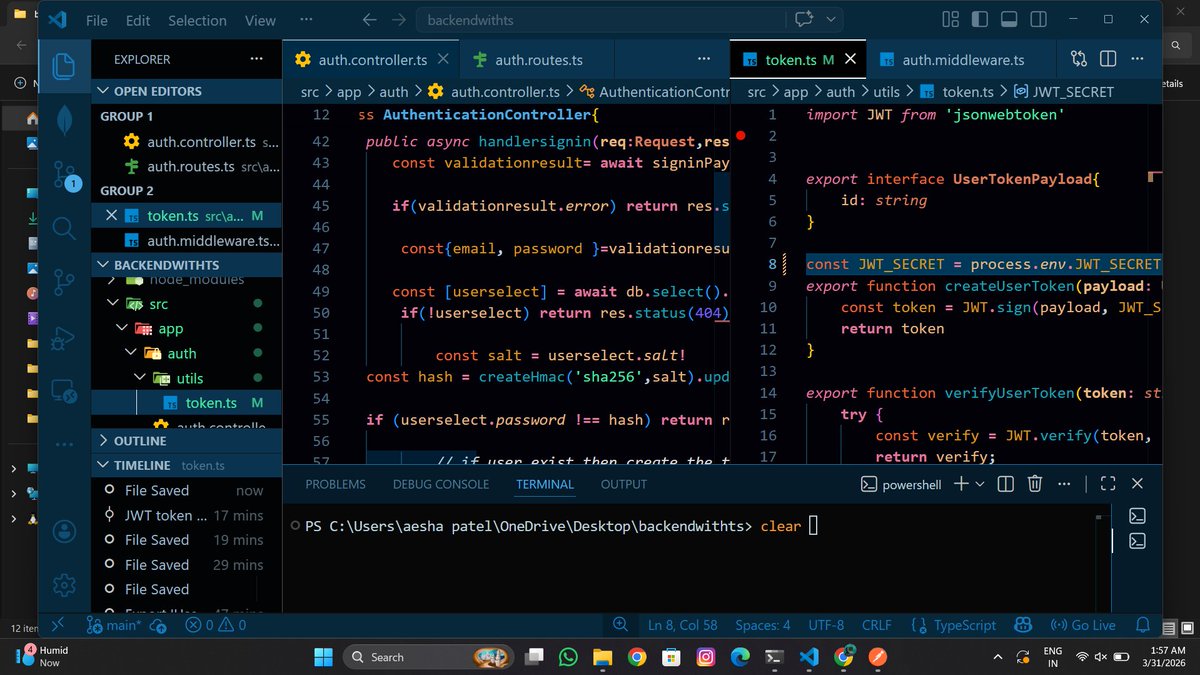Open the Explorer view in activity bar
The width and height of the screenshot is (1200, 675).
coord(64,66)
